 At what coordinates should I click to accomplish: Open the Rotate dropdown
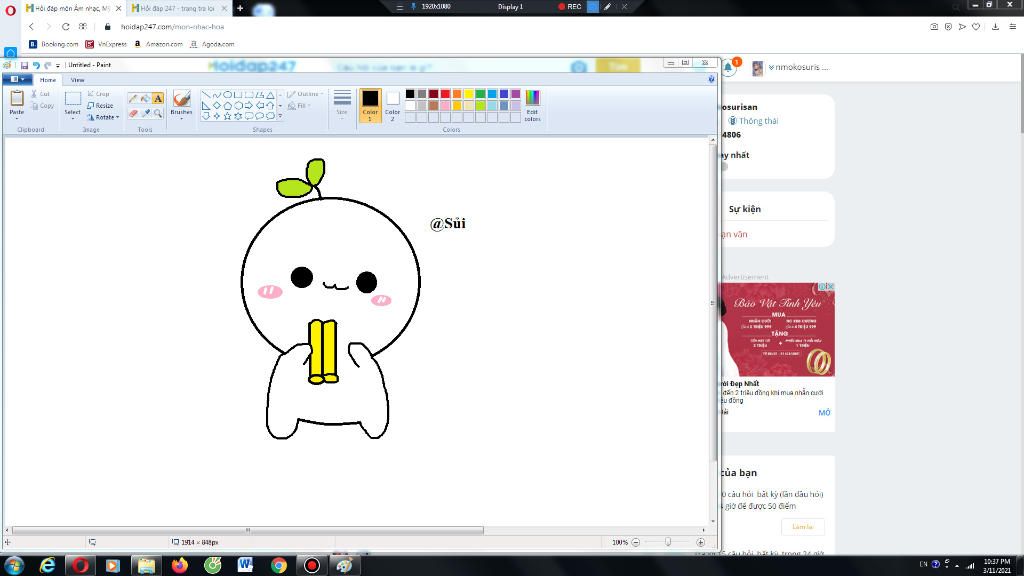click(x=103, y=118)
